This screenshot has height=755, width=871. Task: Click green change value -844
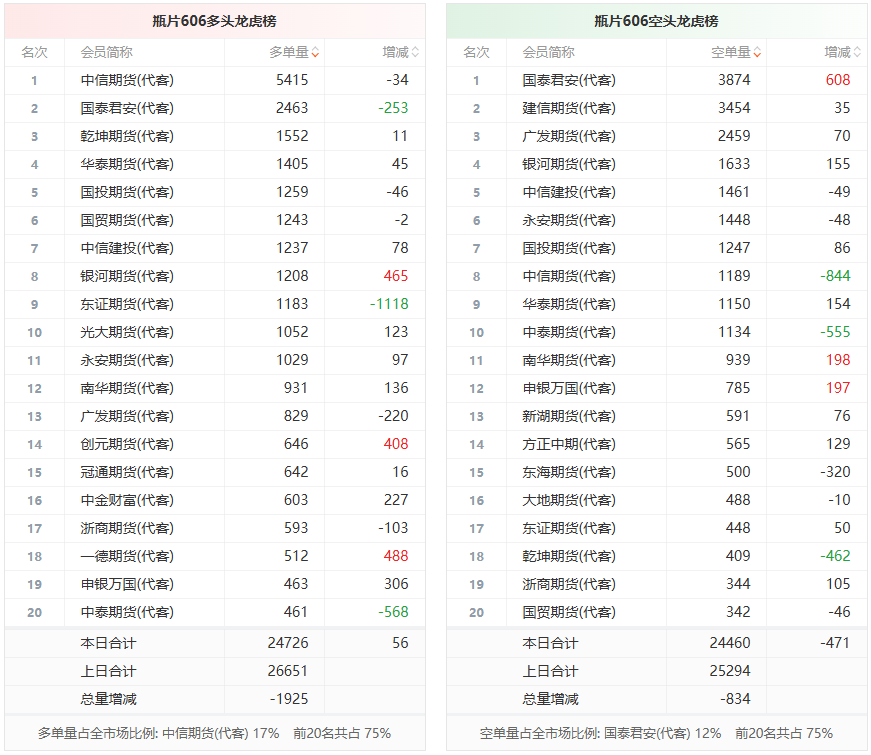(835, 276)
